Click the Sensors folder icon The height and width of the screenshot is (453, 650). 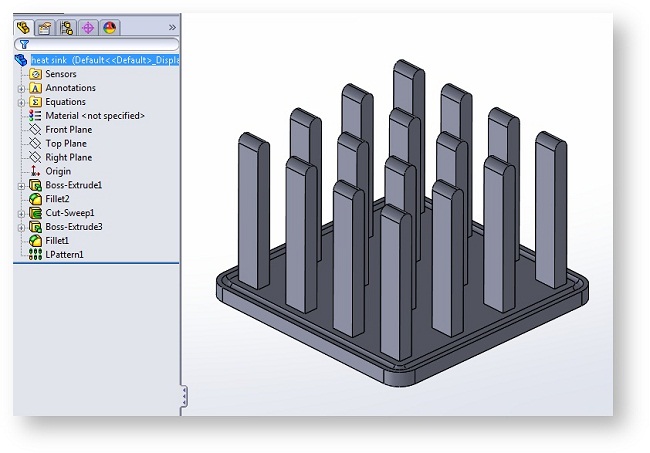(x=36, y=74)
